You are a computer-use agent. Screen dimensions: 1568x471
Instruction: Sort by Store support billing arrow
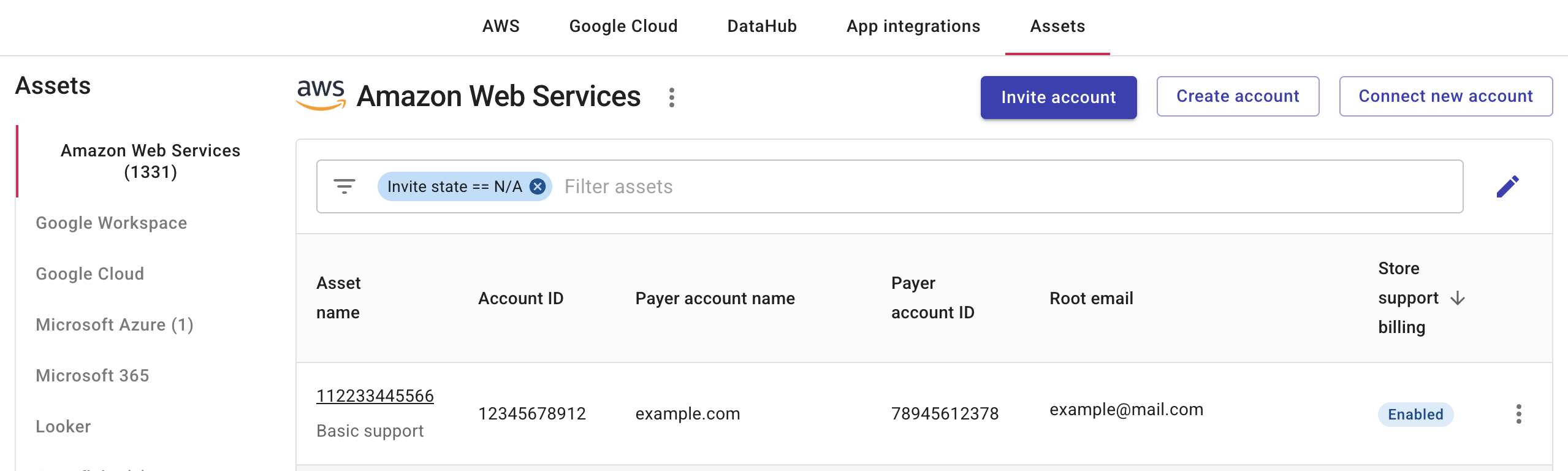coord(1458,298)
